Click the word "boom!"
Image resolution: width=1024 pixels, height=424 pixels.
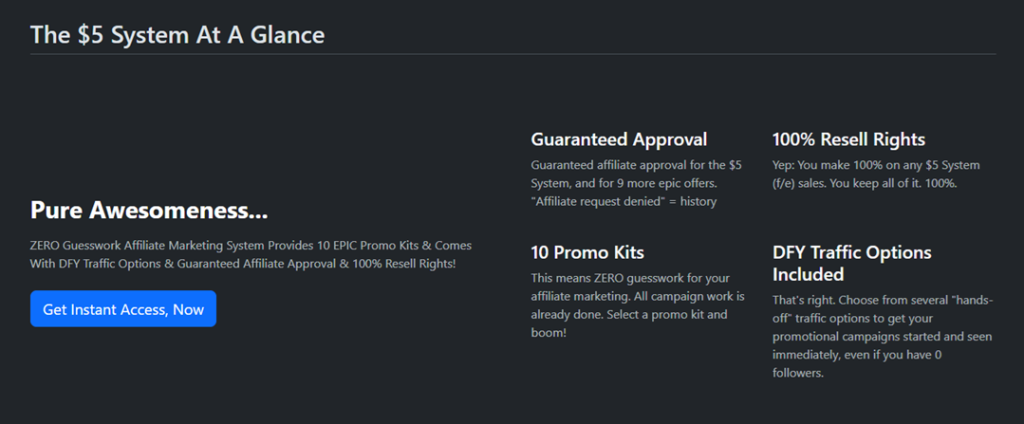[549, 332]
